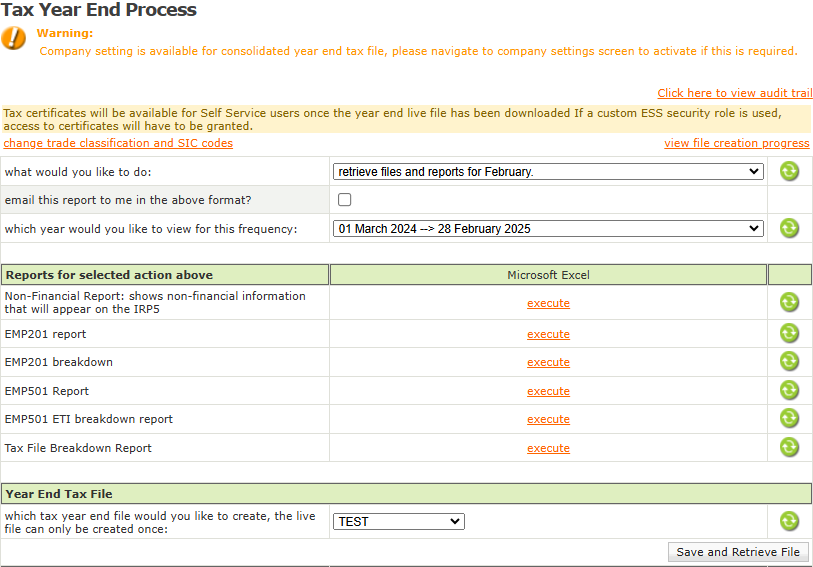Click green icon for Tax File Breakdown Report
813x567 pixels.
pos(789,447)
